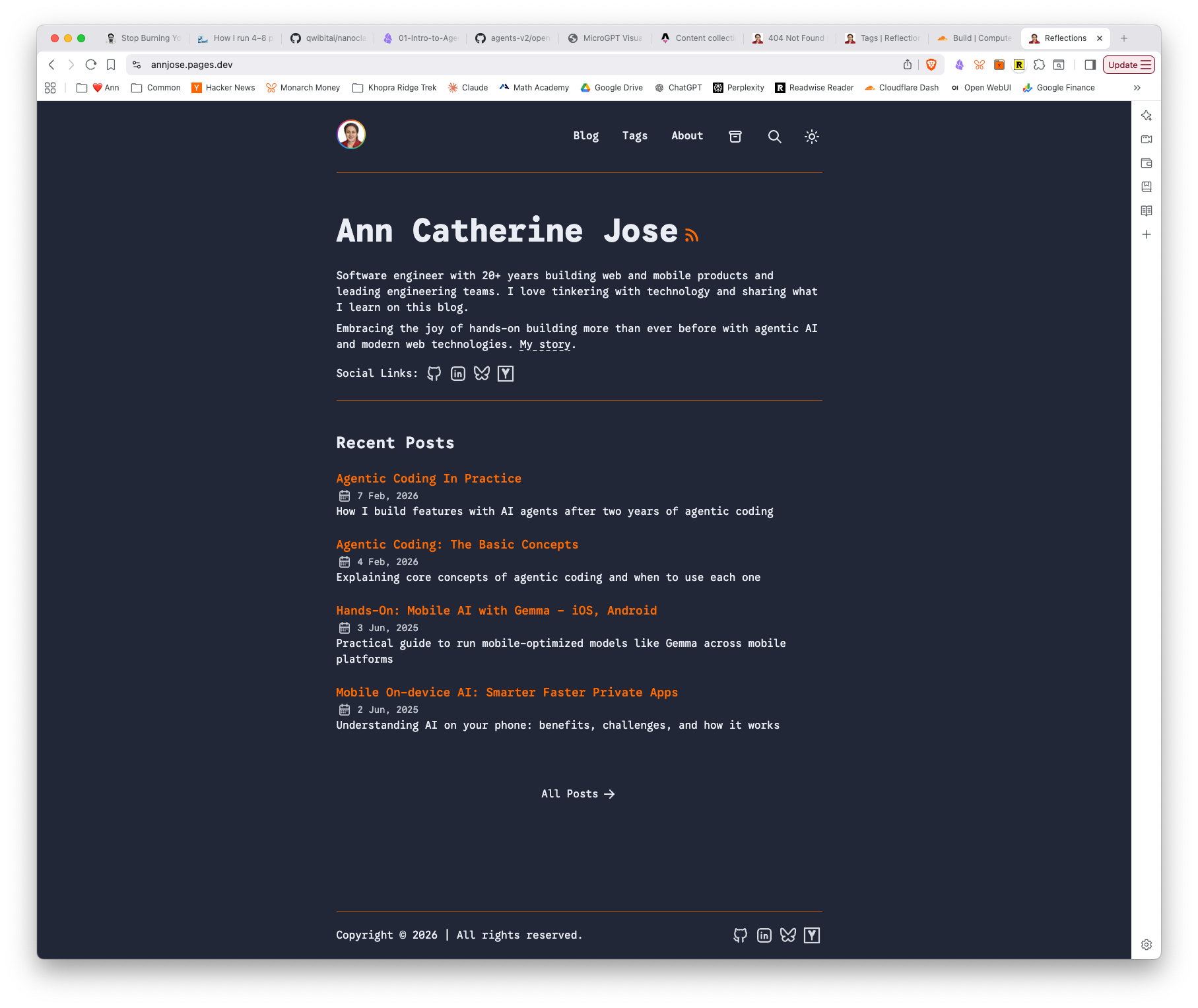Click the RSS feed icon beside the heading
The image size is (1198, 1008).
(691, 234)
